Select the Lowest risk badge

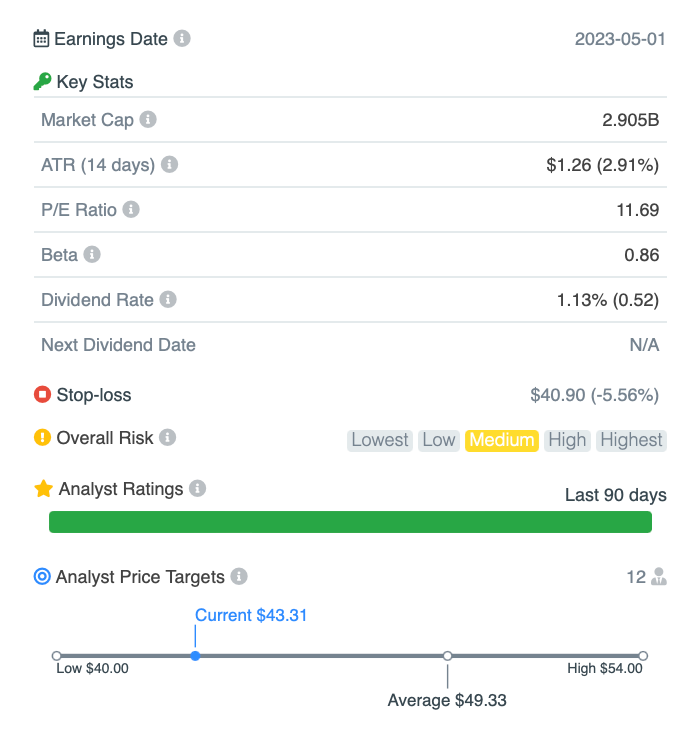[x=380, y=441]
